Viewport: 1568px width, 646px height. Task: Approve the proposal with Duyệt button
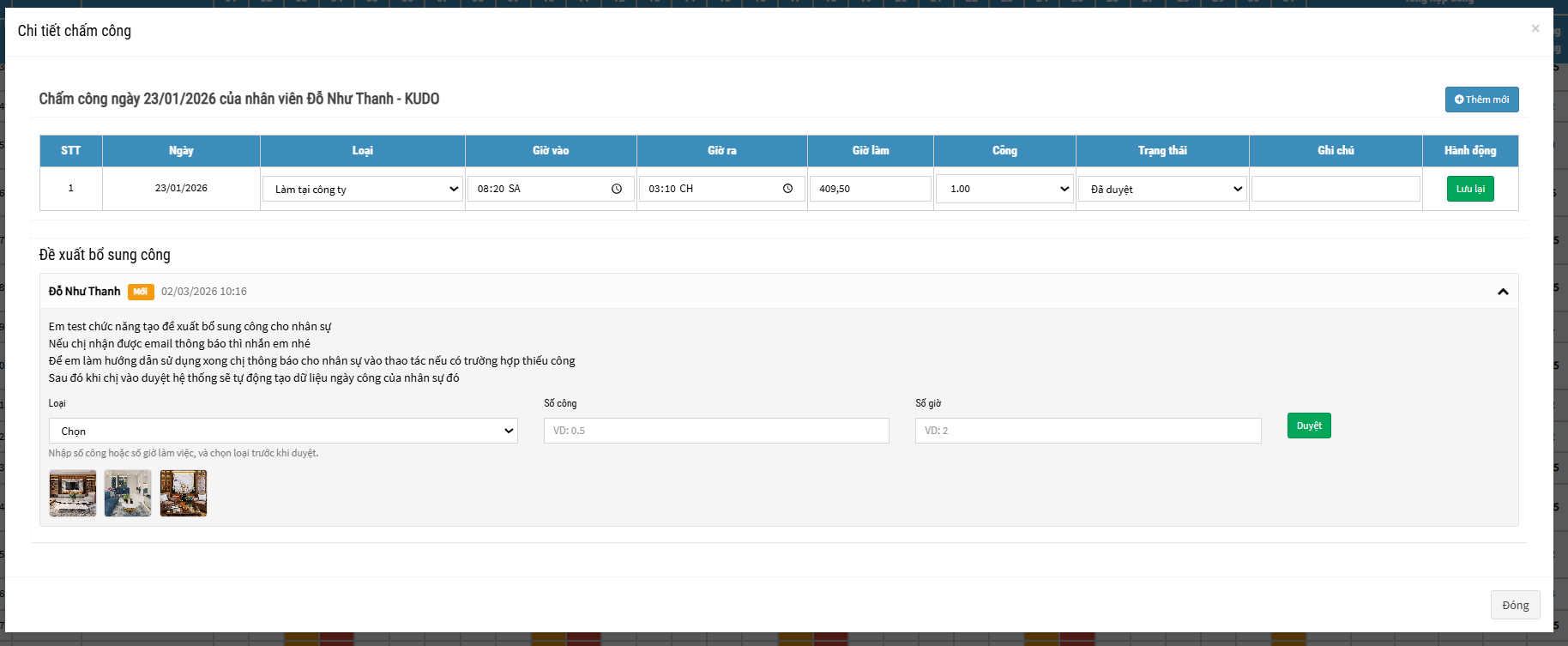coord(1308,426)
